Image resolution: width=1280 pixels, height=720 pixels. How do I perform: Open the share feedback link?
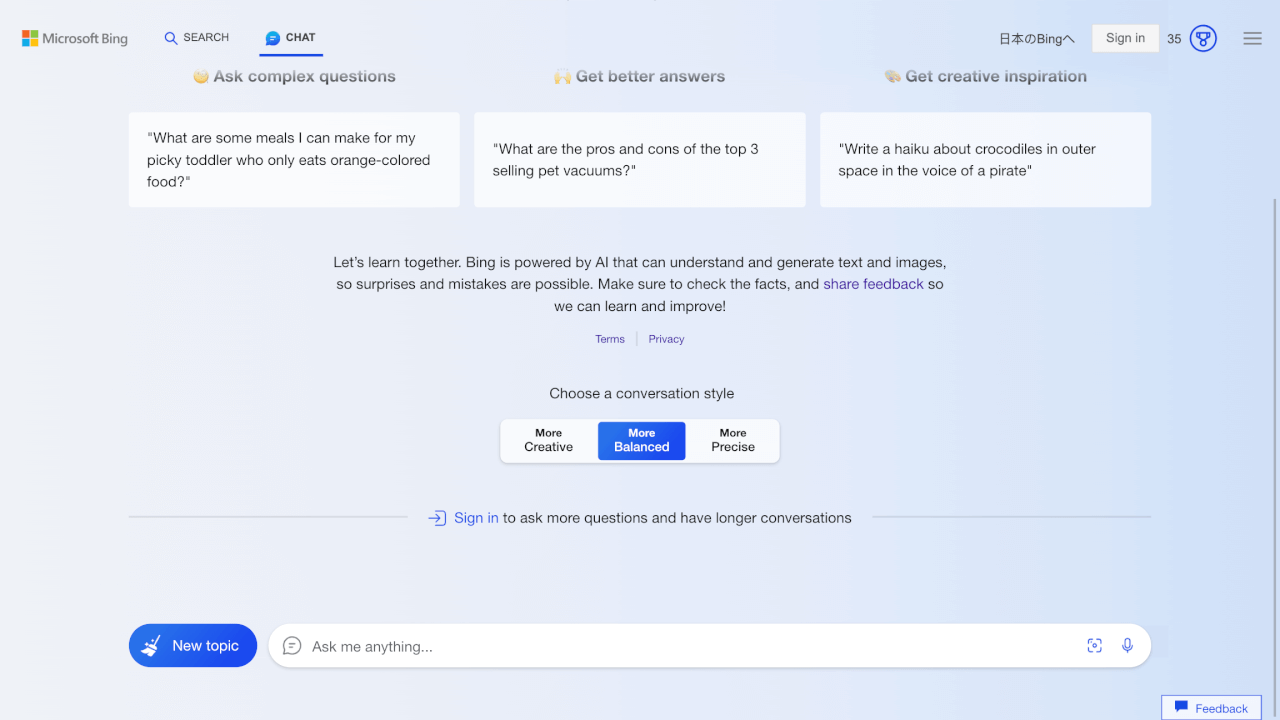point(873,284)
